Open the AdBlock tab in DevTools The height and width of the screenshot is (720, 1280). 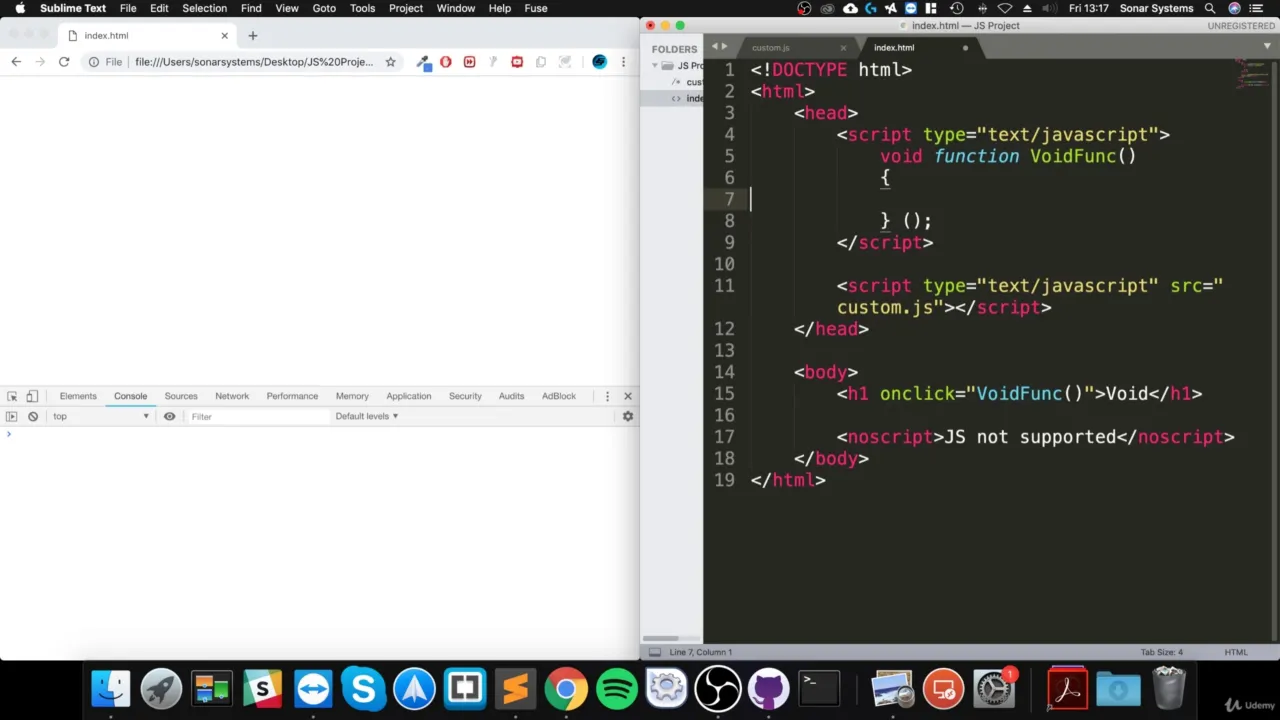559,396
